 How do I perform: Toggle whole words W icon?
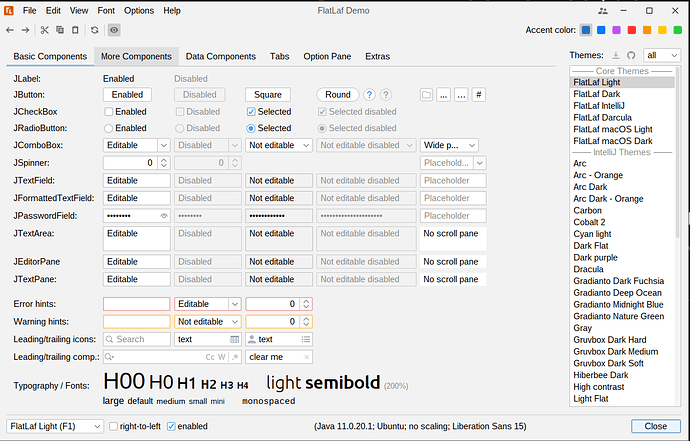[x=221, y=357]
